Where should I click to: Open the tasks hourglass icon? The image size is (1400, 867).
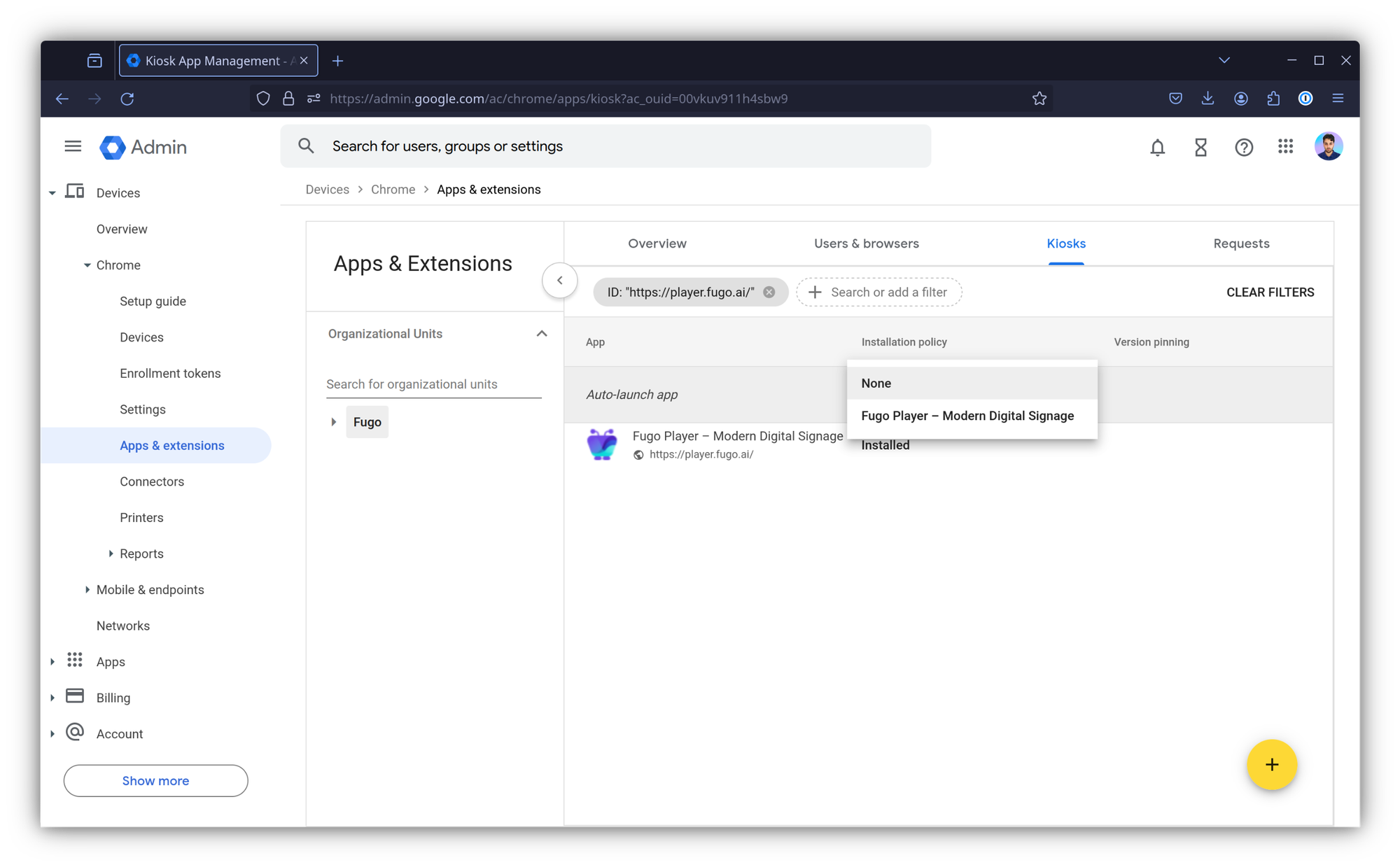tap(1200, 147)
